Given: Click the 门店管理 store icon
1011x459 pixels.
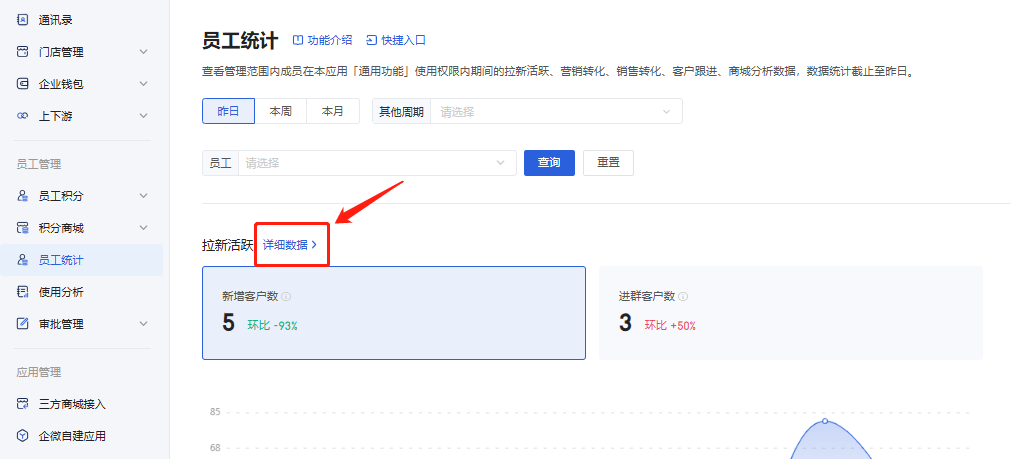Looking at the screenshot, I should (x=23, y=52).
